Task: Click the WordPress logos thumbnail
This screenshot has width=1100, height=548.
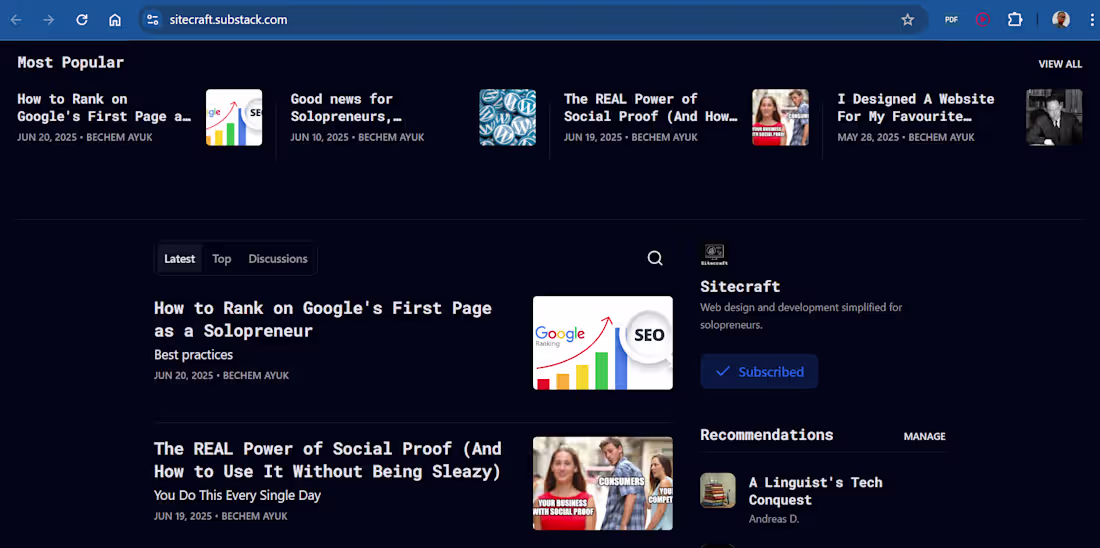Action: click(507, 117)
